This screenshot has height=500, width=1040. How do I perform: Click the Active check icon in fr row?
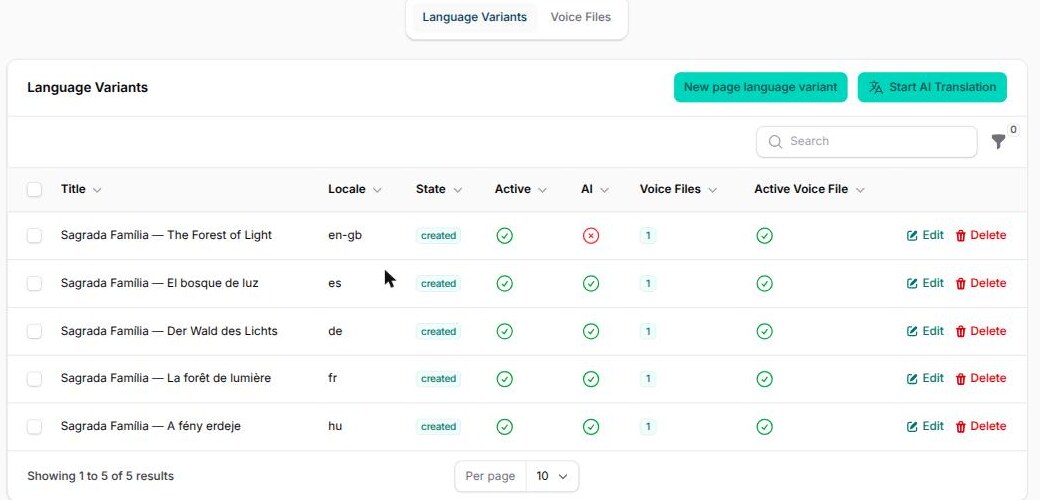pos(505,379)
